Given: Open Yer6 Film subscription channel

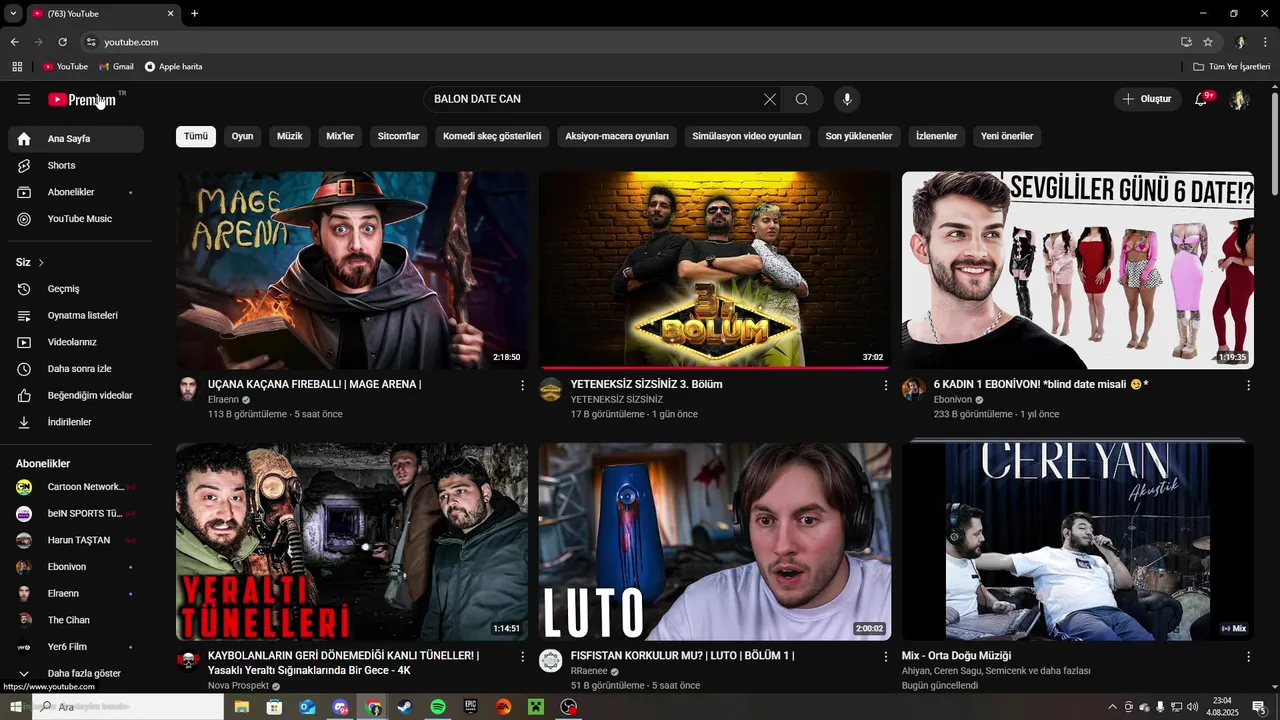Looking at the screenshot, I should pyautogui.click(x=76, y=647).
